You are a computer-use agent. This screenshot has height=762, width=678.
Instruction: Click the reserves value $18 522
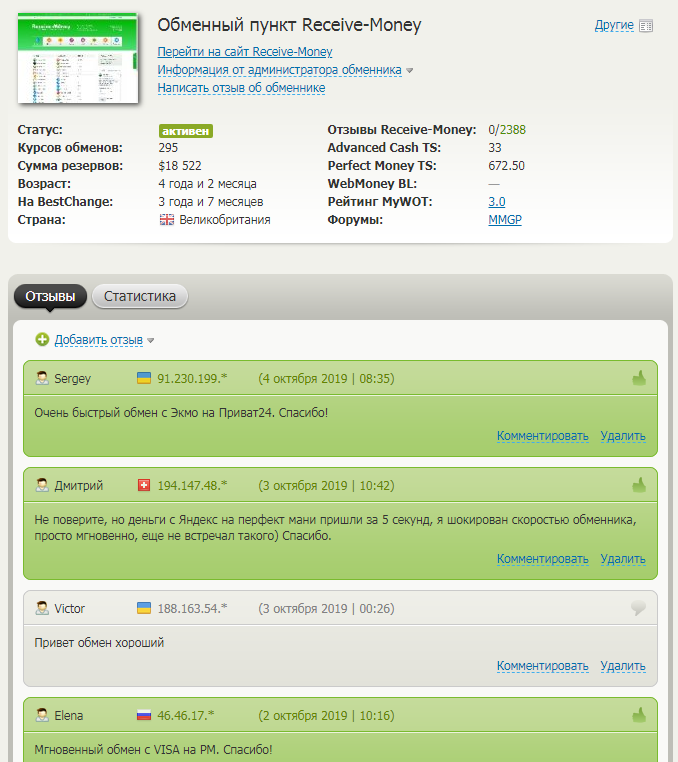click(180, 166)
